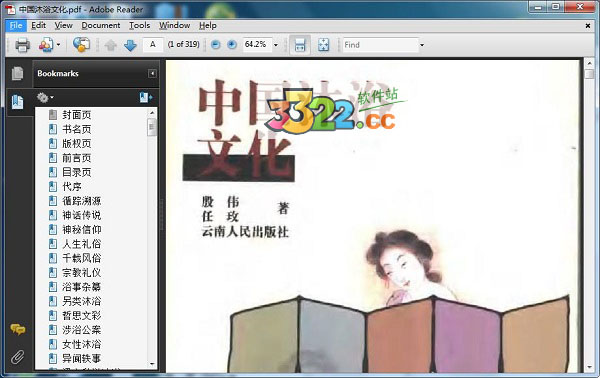The height and width of the screenshot is (378, 600).
Task: Open the Document menu
Action: tap(101, 25)
